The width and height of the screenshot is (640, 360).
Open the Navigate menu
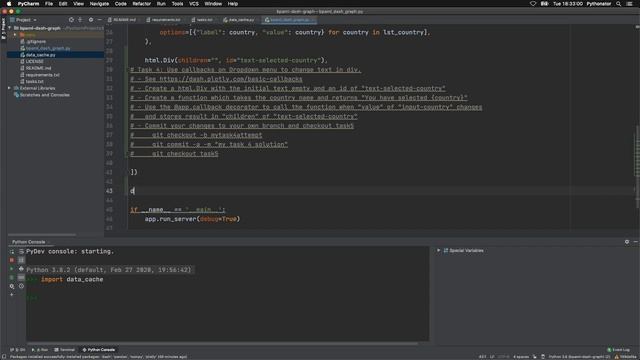pos(99,4)
